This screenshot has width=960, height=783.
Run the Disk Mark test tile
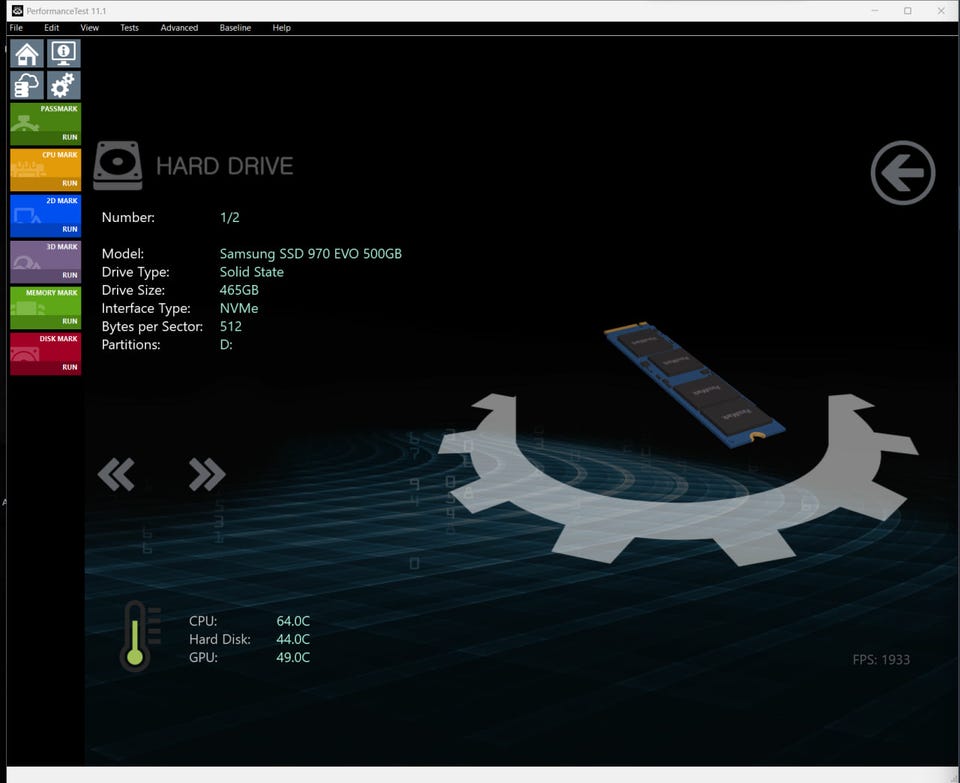45,353
